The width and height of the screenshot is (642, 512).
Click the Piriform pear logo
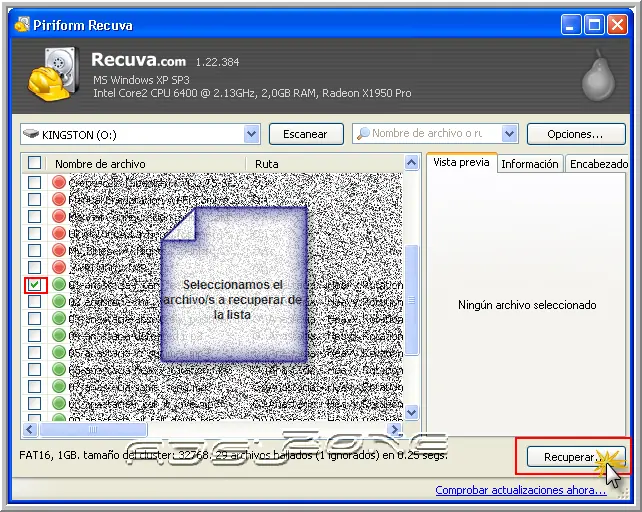pyautogui.click(x=598, y=75)
